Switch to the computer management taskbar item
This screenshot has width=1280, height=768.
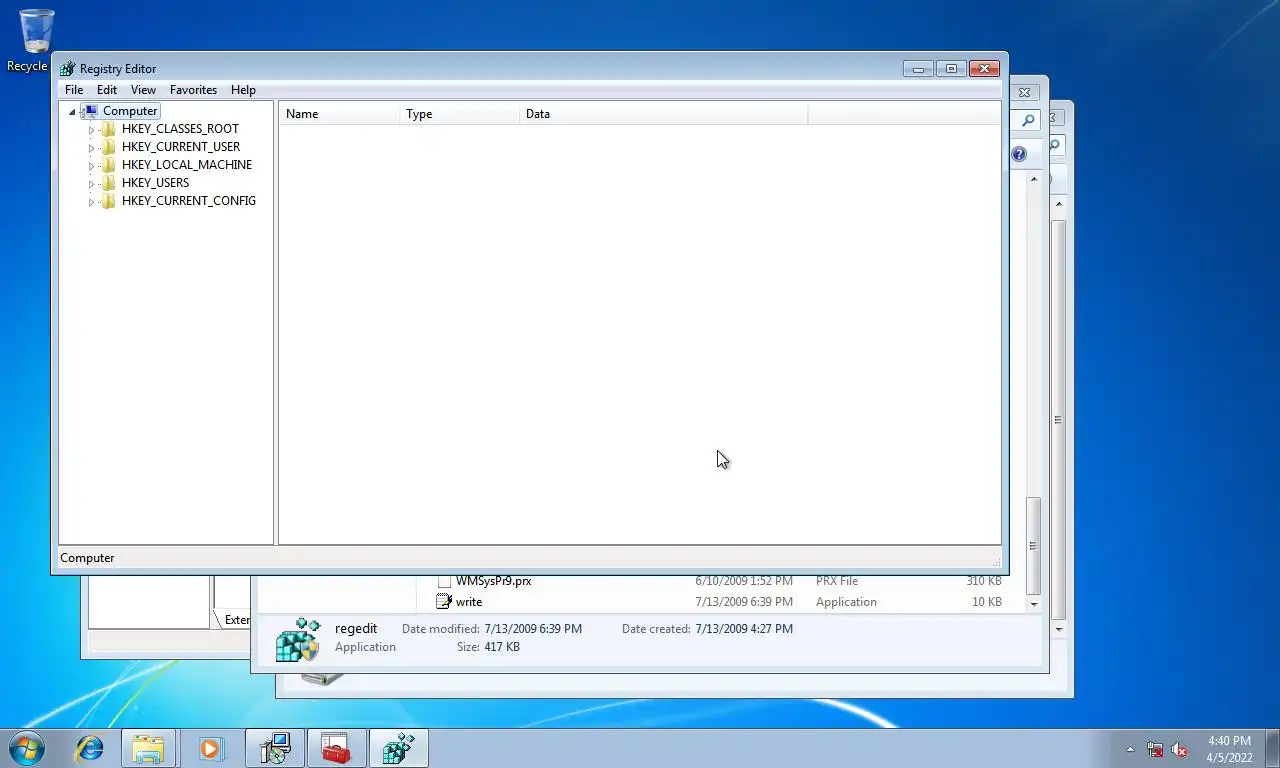point(274,748)
